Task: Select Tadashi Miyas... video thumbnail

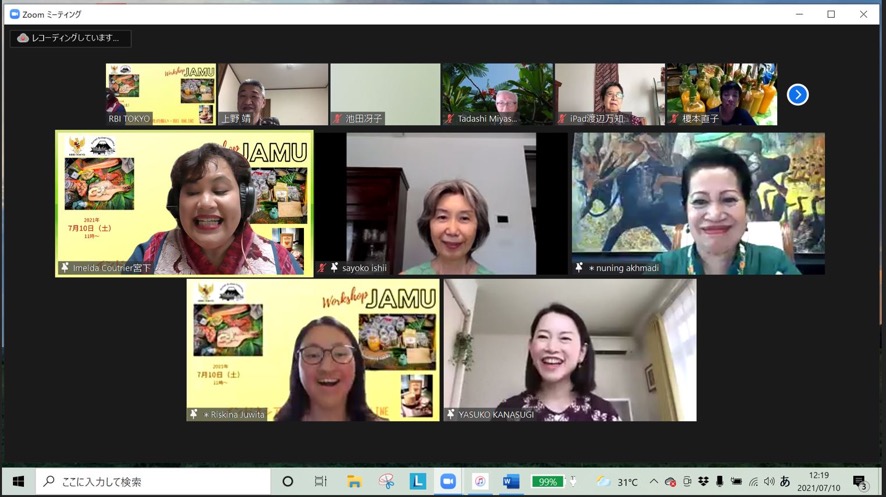Action: (497, 94)
